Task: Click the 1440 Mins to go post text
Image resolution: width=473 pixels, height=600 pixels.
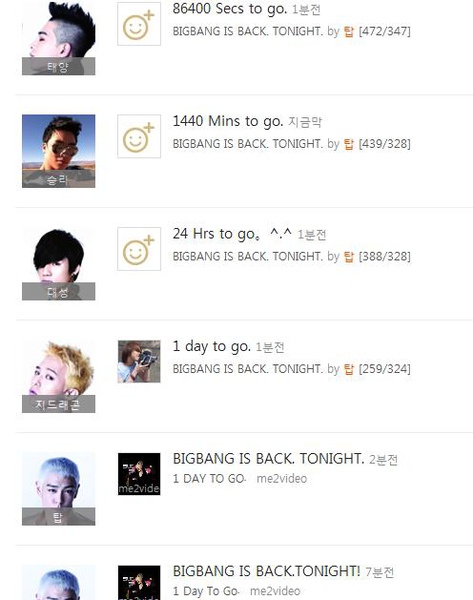Action: [228, 121]
